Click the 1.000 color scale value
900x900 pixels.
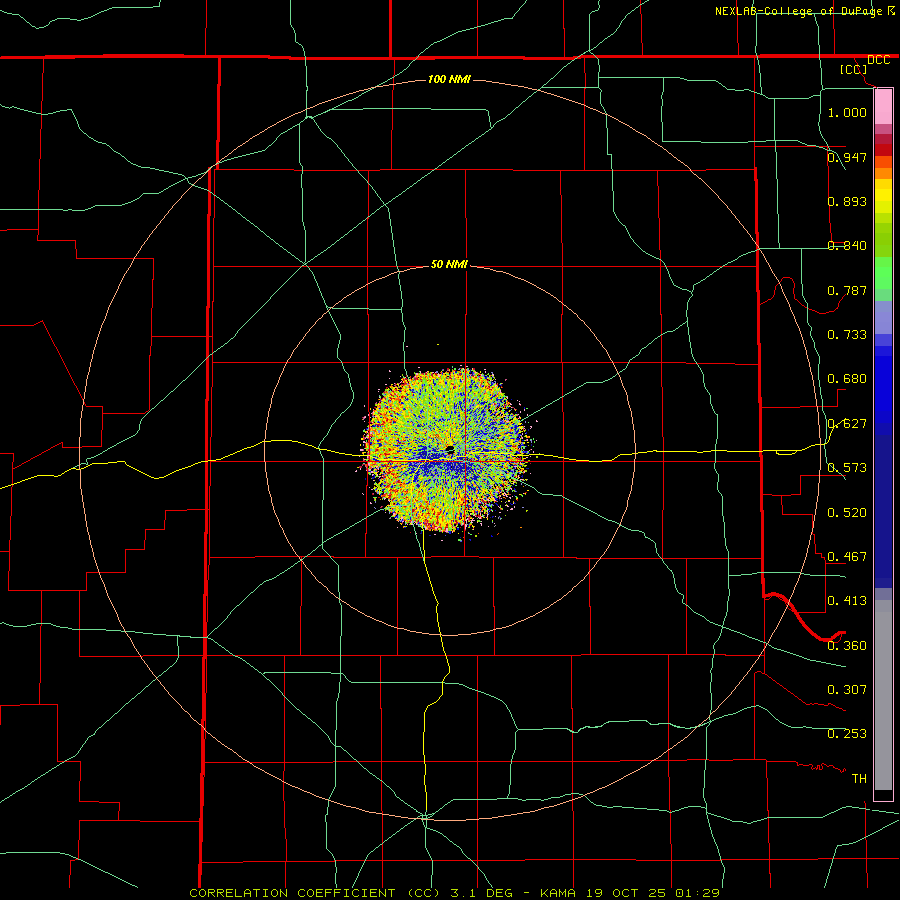(847, 112)
